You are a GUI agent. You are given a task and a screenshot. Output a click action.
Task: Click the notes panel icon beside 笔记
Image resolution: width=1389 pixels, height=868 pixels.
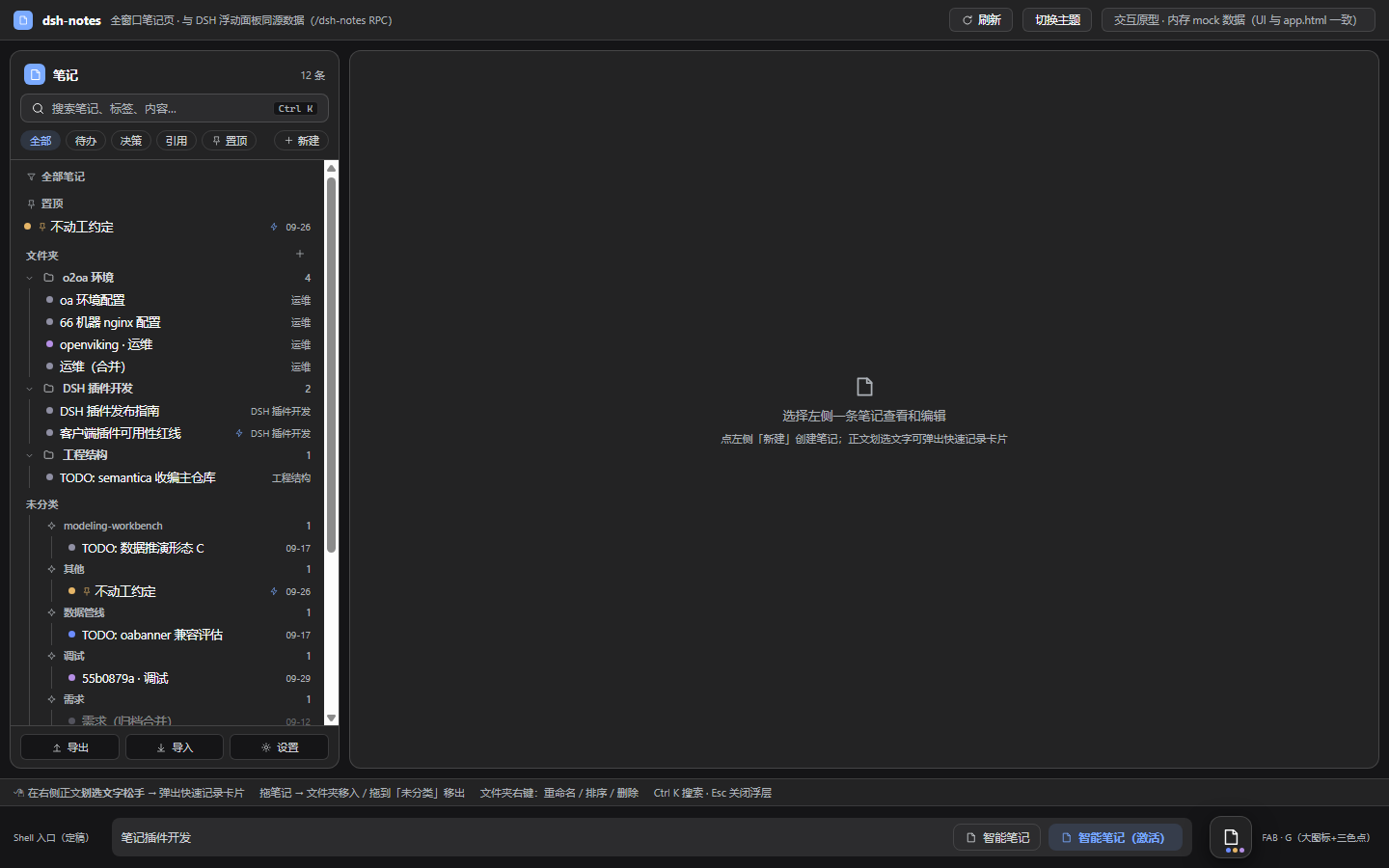pyautogui.click(x=35, y=74)
